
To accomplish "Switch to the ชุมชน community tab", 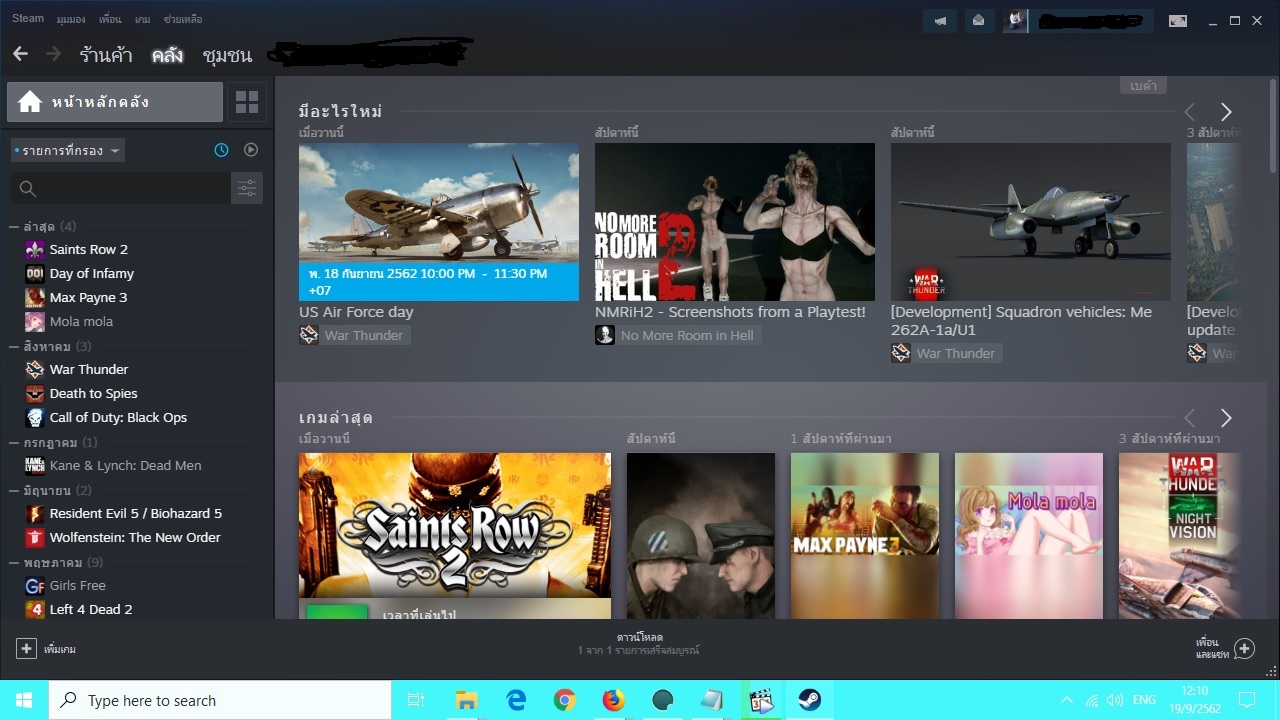I will click(227, 55).
